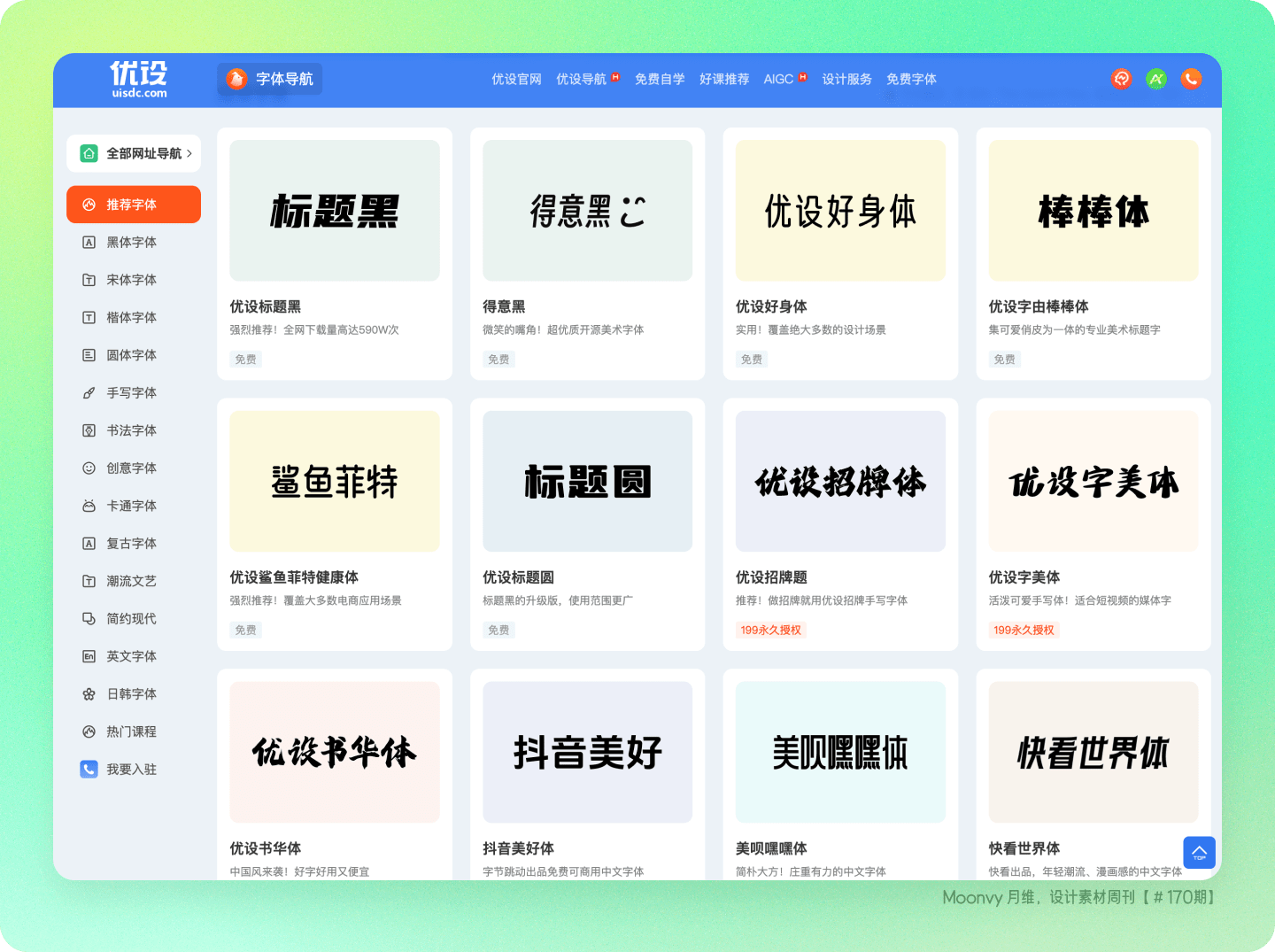Screen dimensions: 1275x952
Task: Open the 抖音美好 preview thumbnail
Action: pyautogui.click(x=588, y=752)
